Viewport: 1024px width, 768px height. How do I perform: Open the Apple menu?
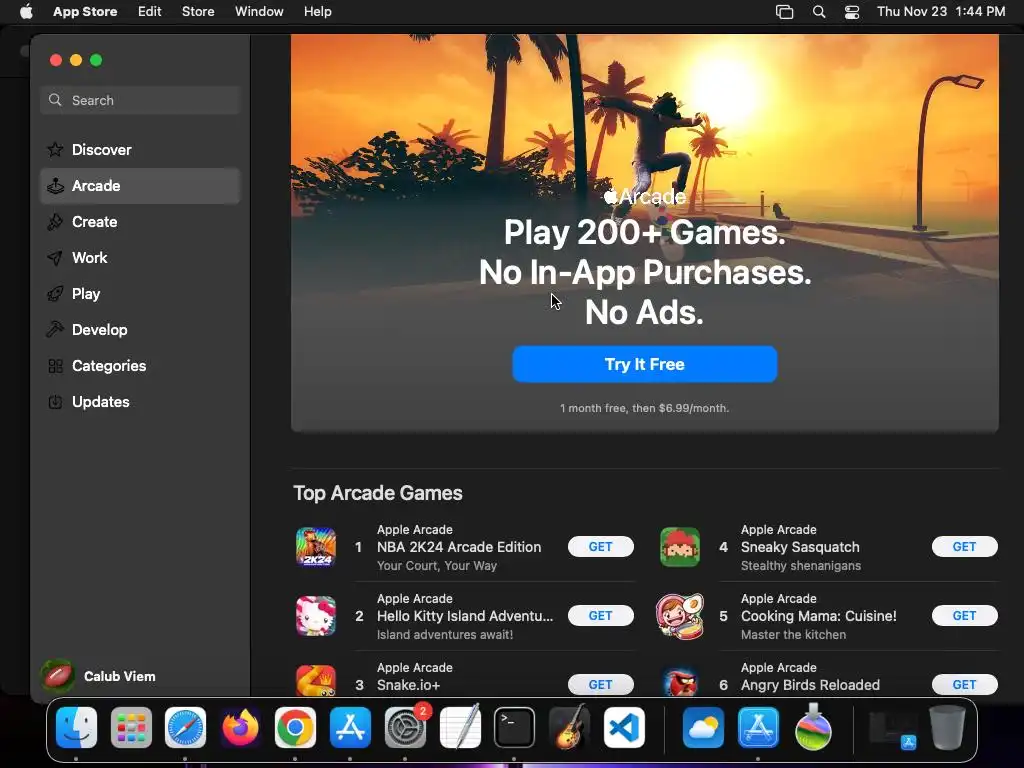point(26,12)
